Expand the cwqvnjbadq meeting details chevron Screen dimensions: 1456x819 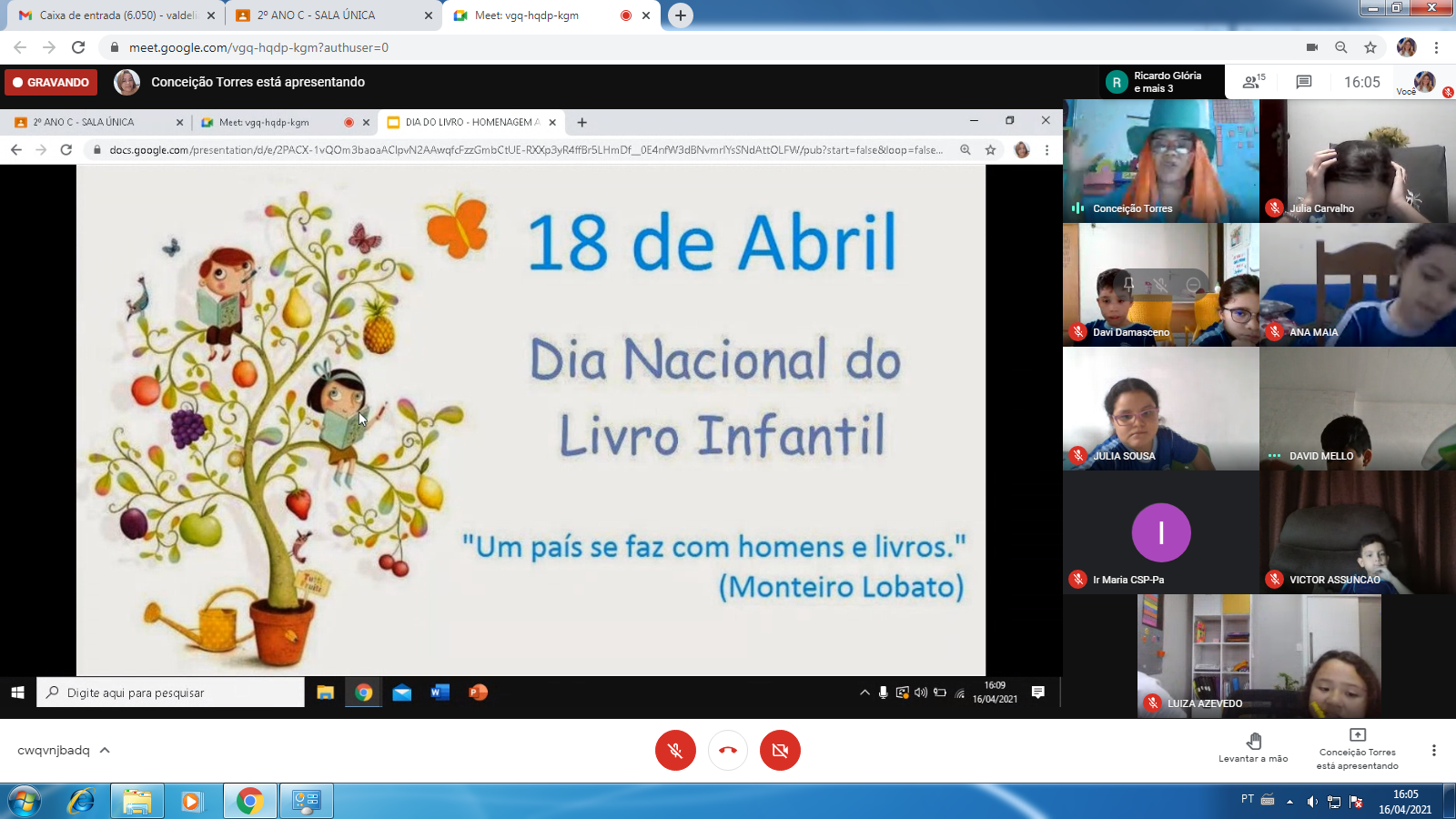103,751
